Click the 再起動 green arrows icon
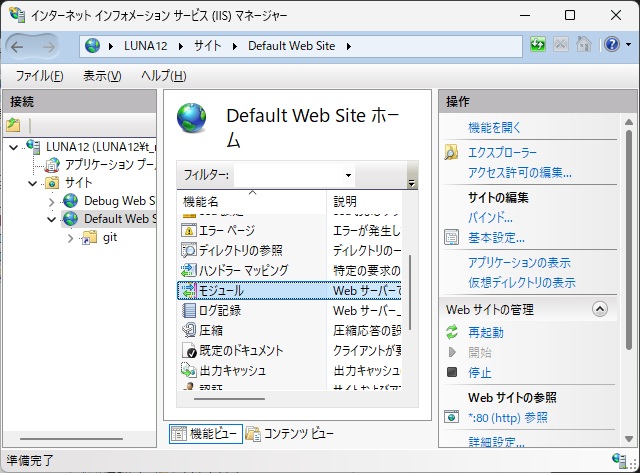640x473 pixels. [452, 332]
